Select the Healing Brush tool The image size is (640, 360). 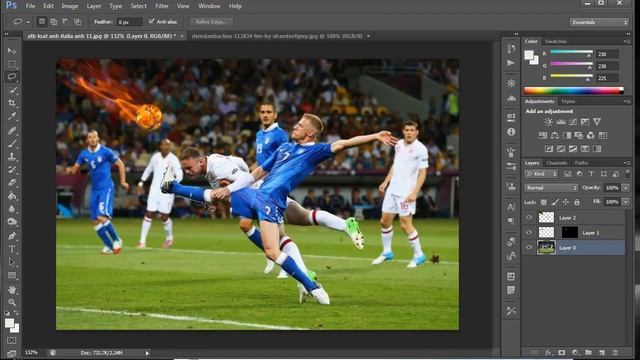click(12, 130)
